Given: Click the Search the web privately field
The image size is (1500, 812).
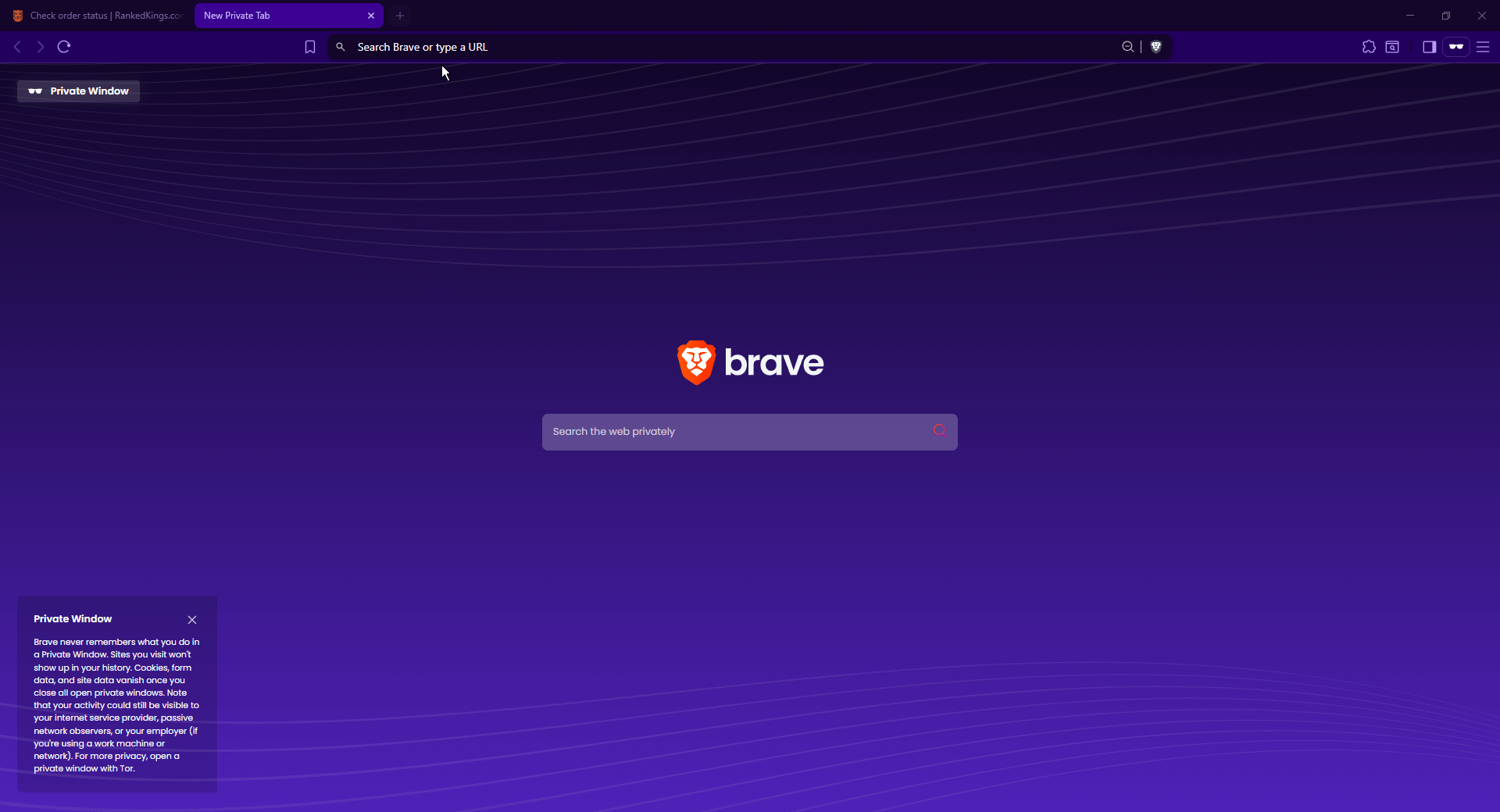Looking at the screenshot, I should [749, 432].
